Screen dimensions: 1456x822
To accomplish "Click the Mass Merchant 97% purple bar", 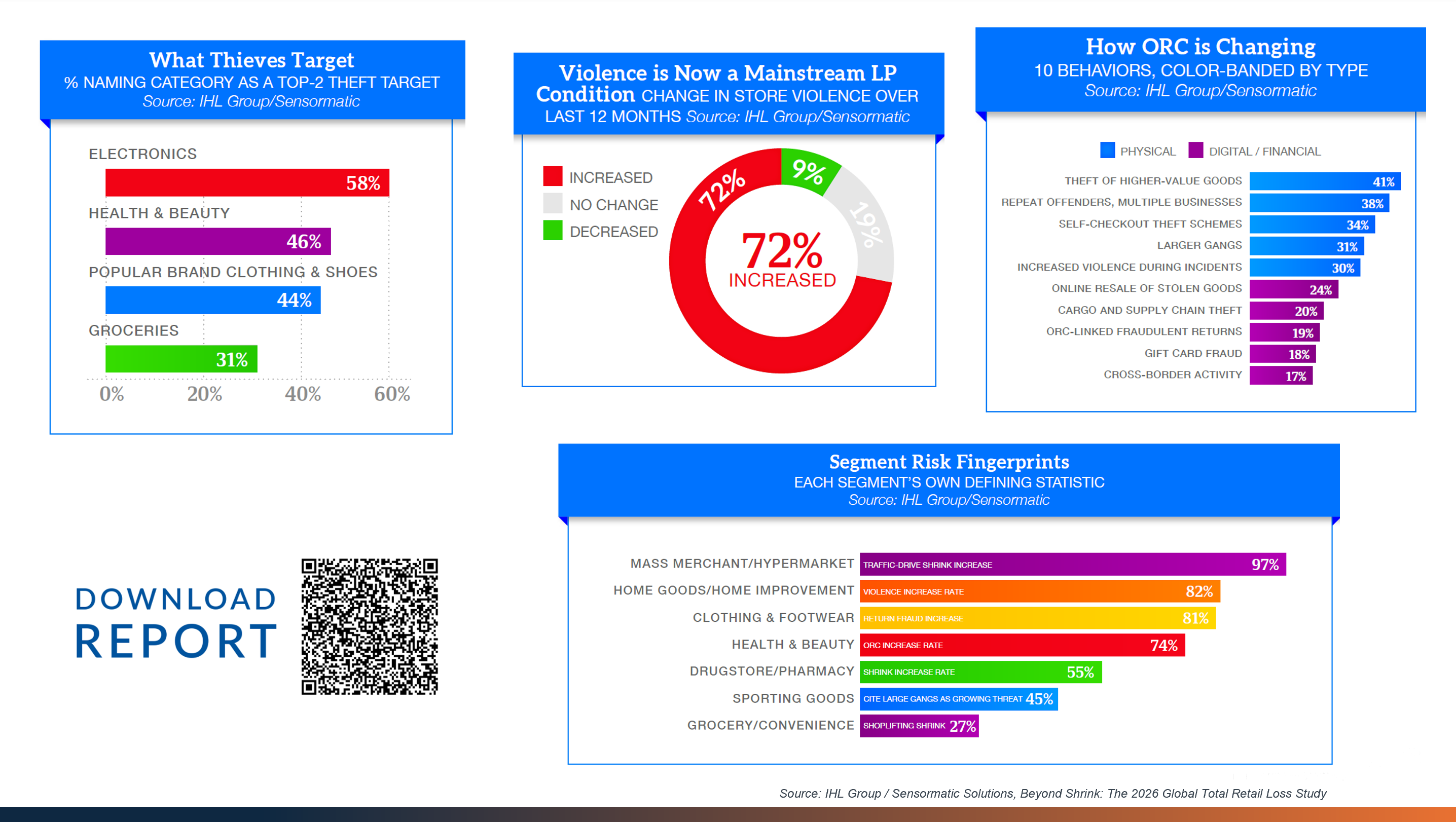I will point(1072,565).
